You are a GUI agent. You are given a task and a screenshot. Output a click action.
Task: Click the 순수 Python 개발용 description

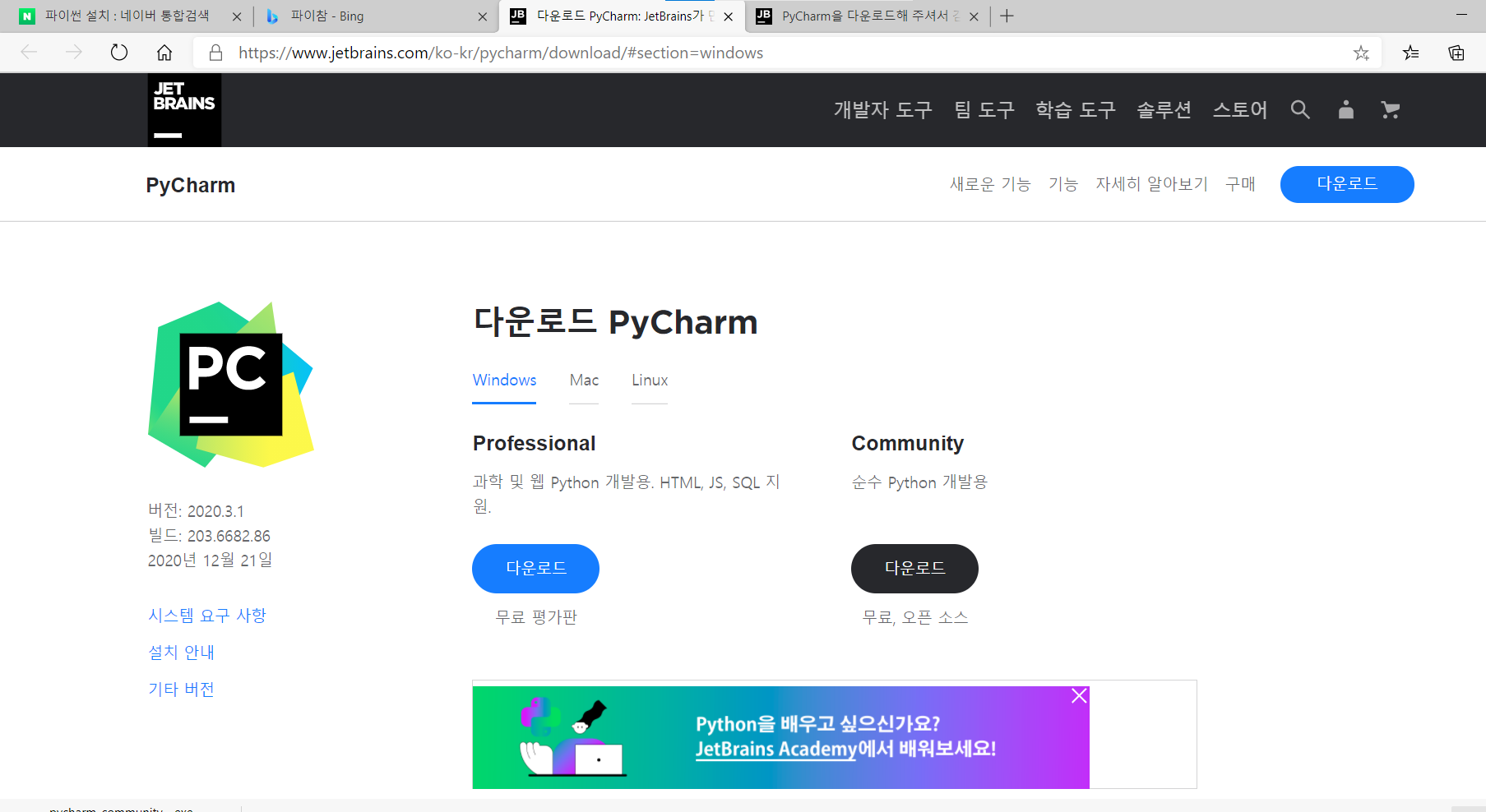coord(919,482)
